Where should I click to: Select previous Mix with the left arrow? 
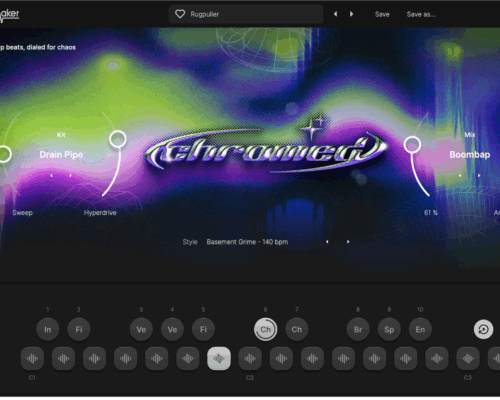tap(460, 175)
